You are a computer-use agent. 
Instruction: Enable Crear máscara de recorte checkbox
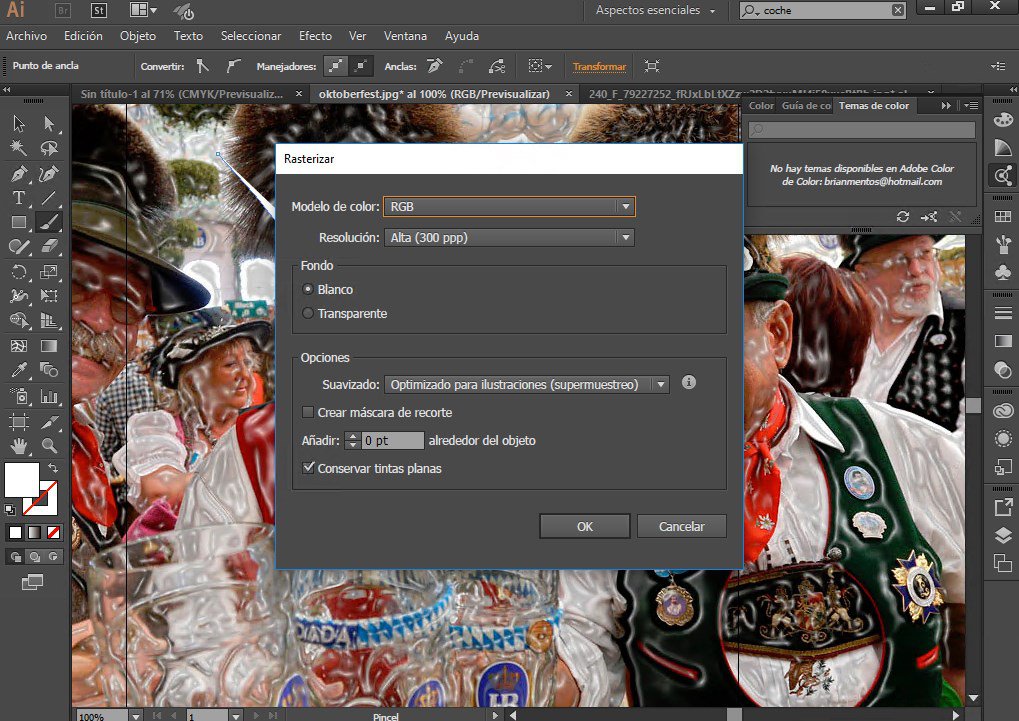[x=308, y=412]
